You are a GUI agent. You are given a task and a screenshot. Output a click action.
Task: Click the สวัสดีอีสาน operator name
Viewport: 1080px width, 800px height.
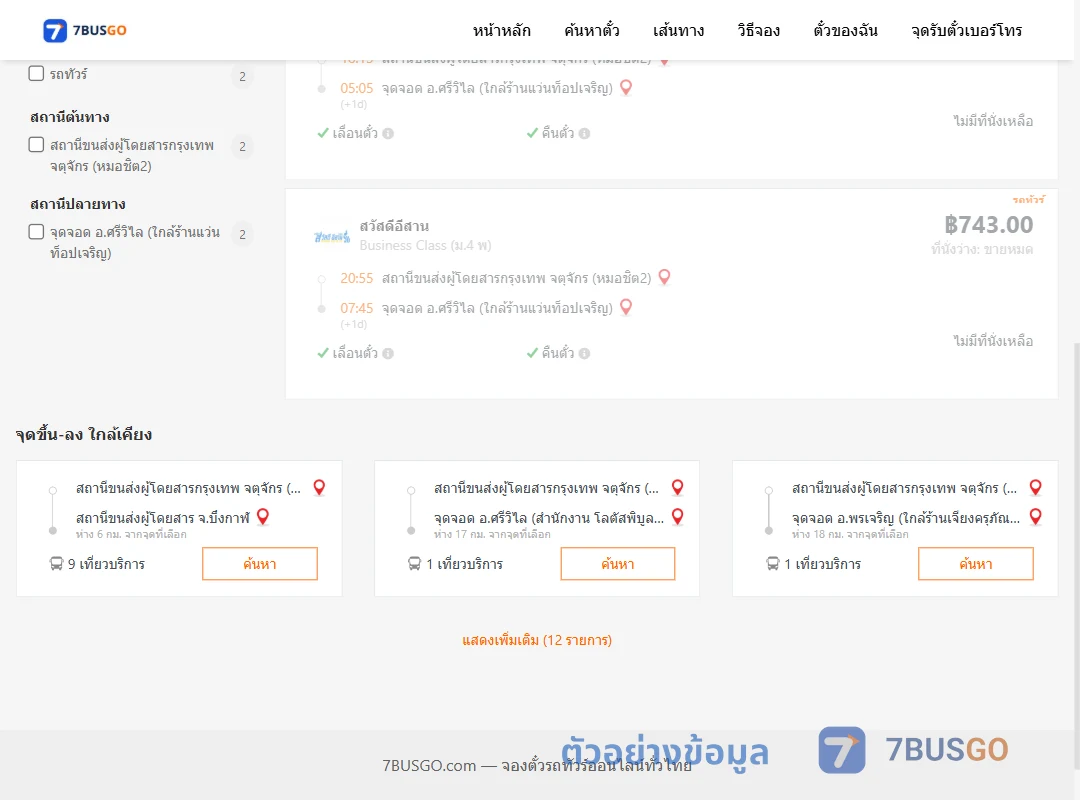394,226
